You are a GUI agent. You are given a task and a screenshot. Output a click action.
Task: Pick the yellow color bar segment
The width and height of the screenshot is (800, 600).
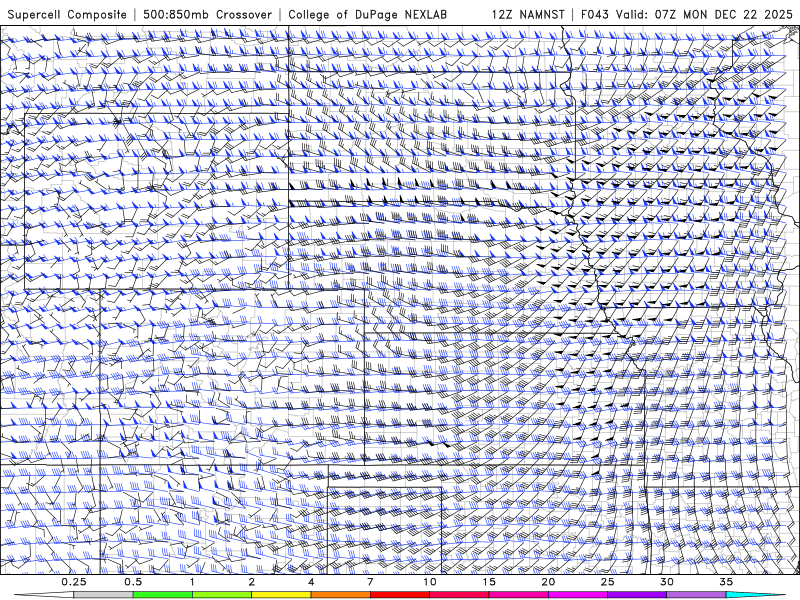pyautogui.click(x=281, y=595)
